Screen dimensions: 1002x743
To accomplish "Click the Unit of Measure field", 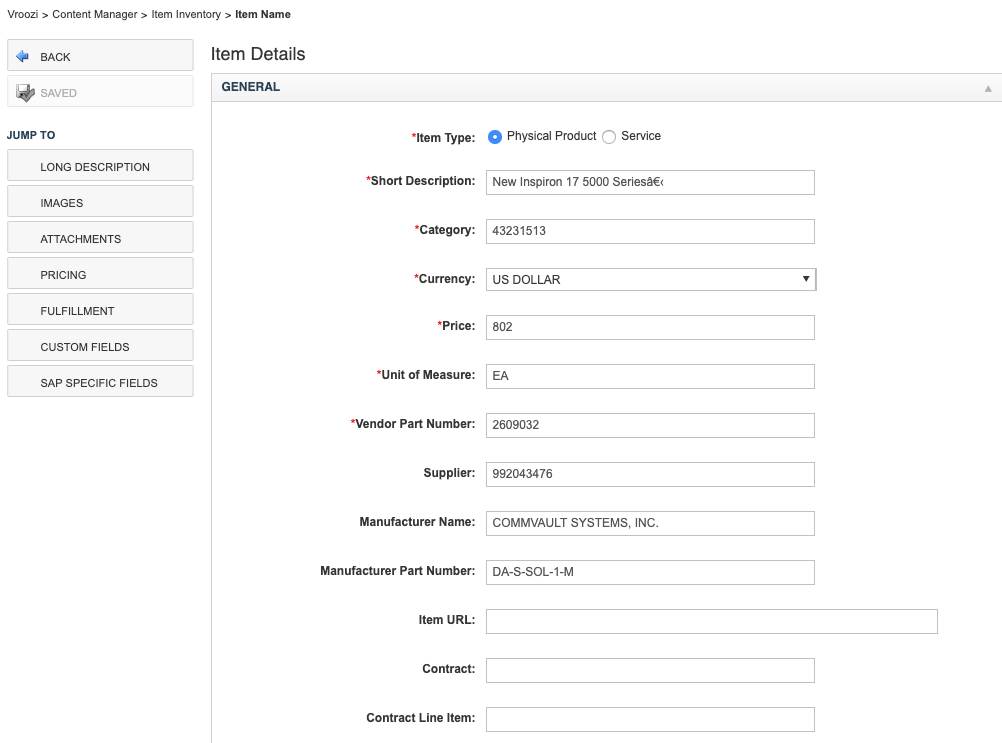I will [x=650, y=376].
